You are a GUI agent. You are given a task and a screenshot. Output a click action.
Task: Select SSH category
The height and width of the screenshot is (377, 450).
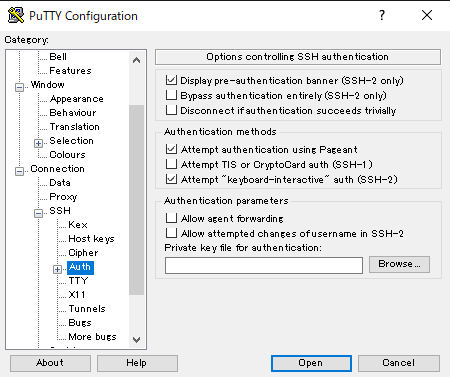coord(60,211)
